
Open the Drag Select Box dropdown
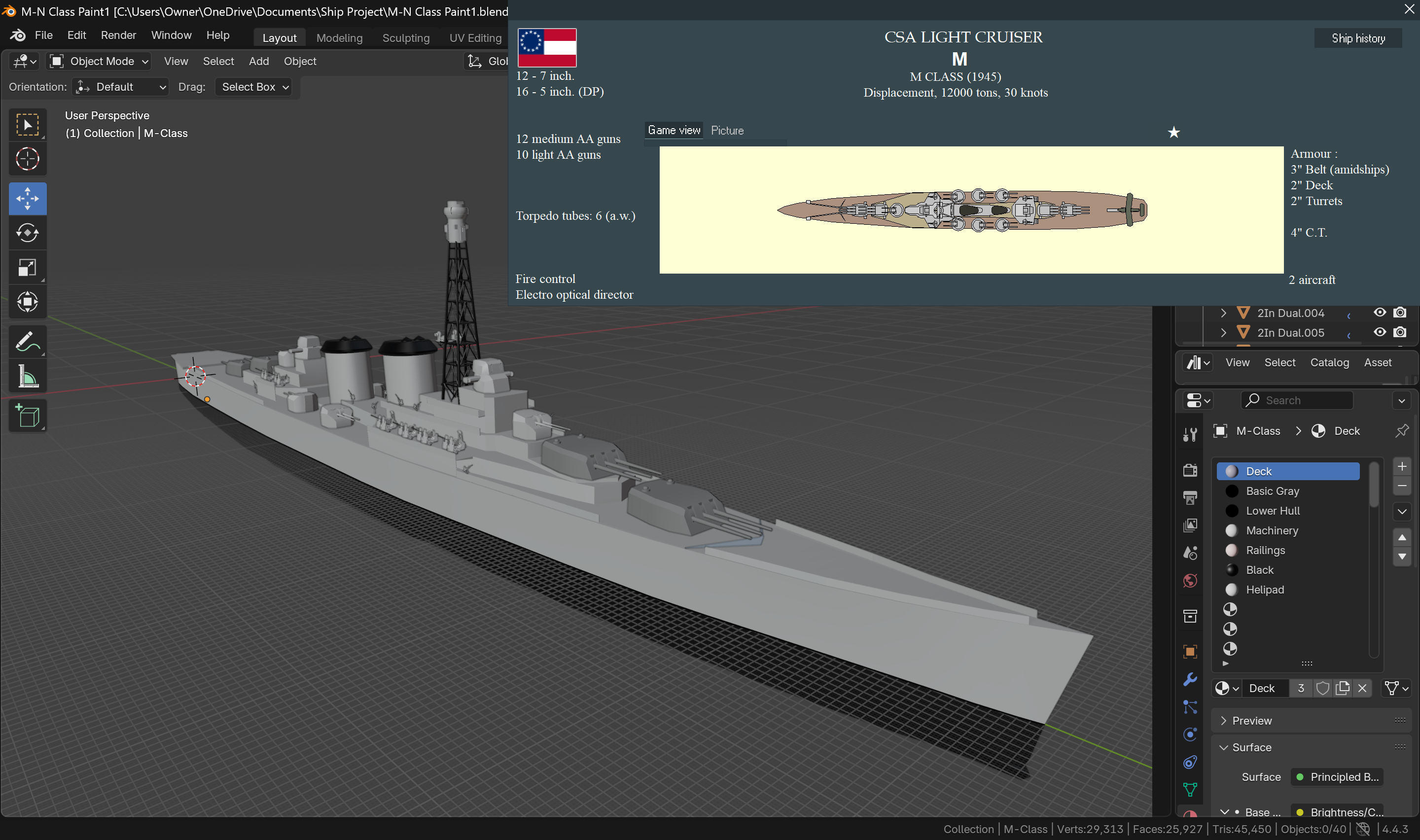(x=253, y=87)
